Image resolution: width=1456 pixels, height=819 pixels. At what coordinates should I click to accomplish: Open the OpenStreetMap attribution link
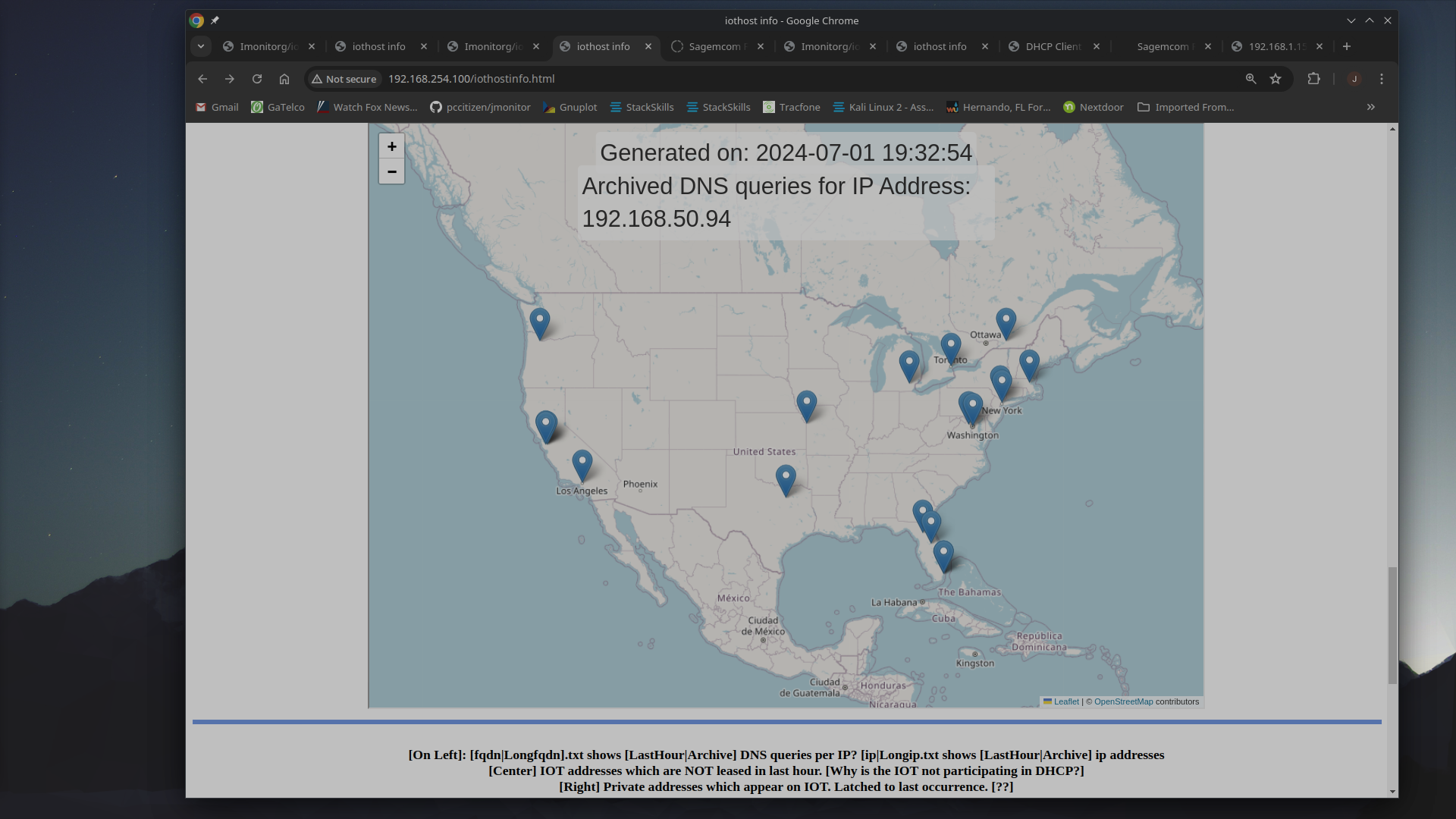(1122, 701)
